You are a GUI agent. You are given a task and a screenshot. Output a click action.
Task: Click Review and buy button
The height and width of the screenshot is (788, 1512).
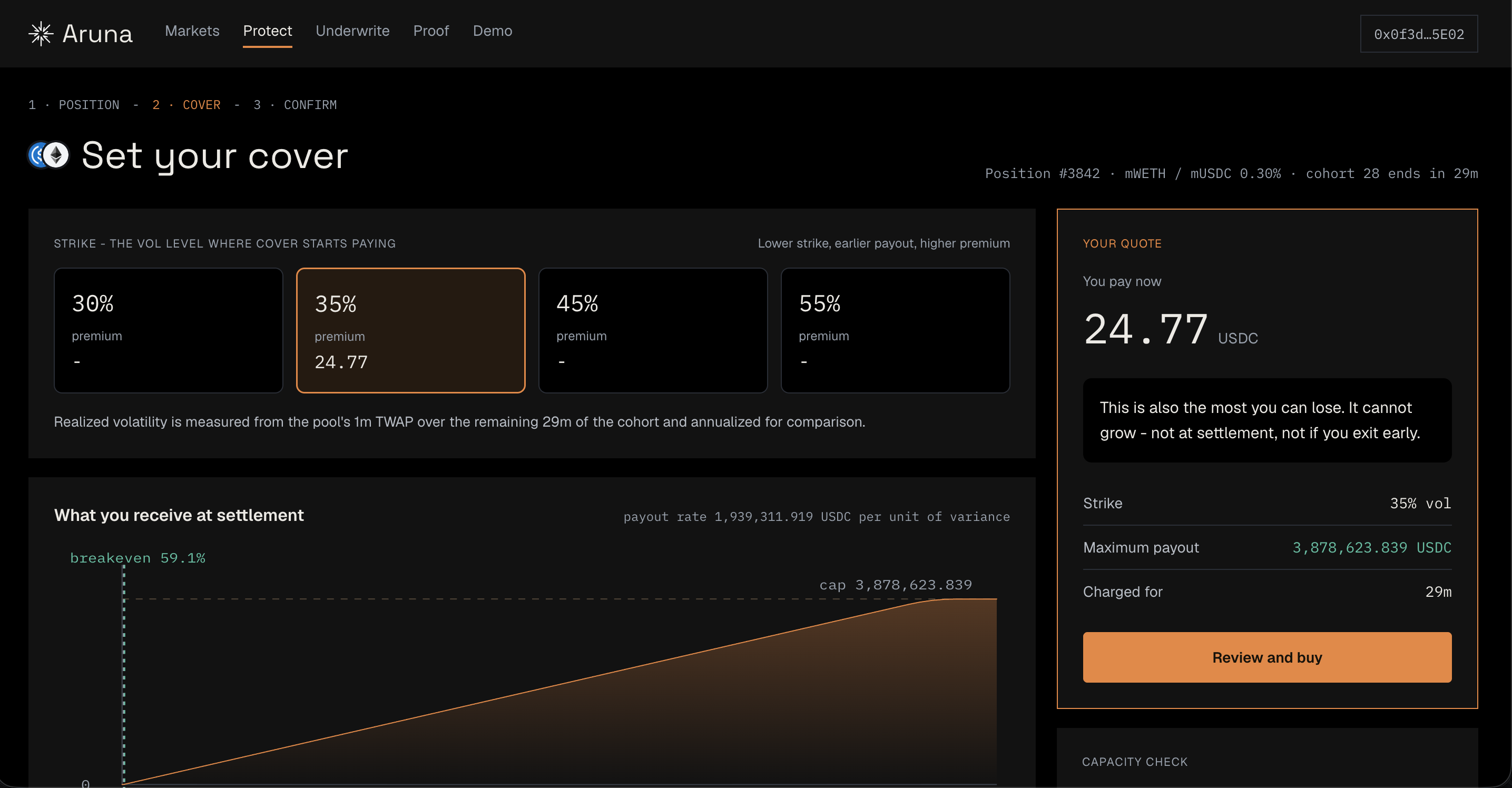1267,657
